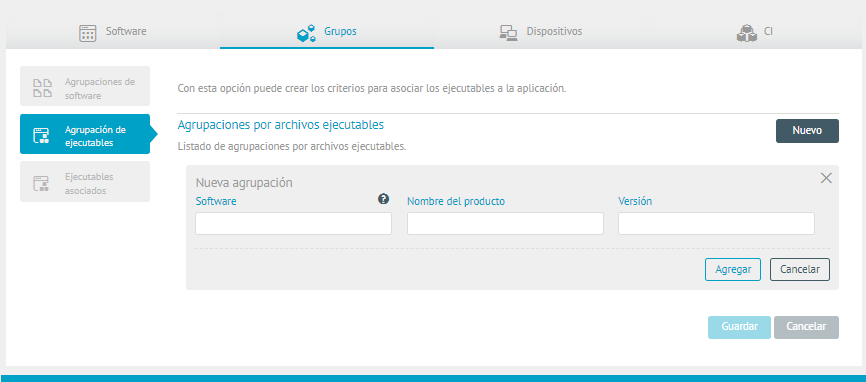Click the Agrupación de ejecutables sidebar icon

click(x=41, y=136)
